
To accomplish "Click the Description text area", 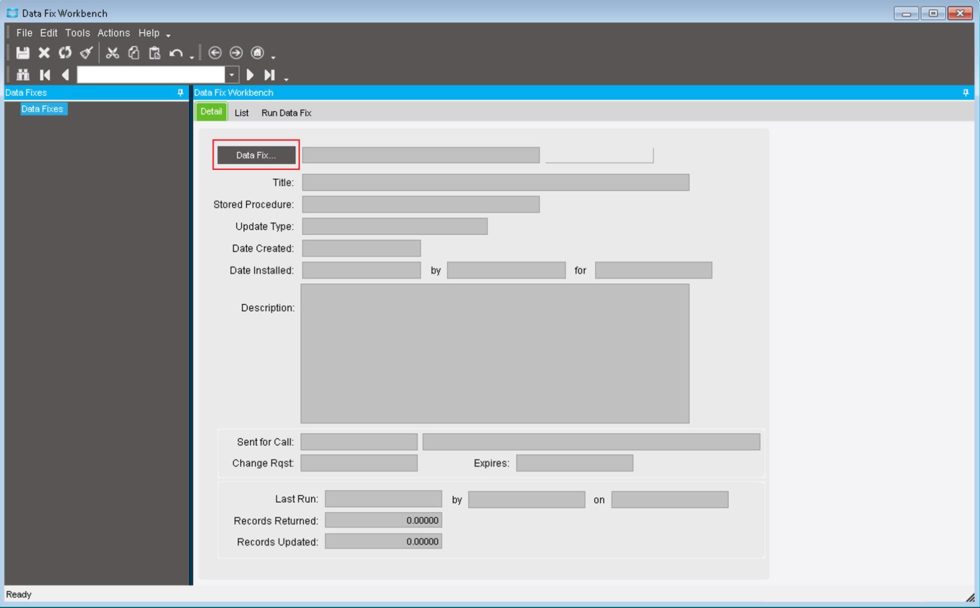I will [x=495, y=354].
